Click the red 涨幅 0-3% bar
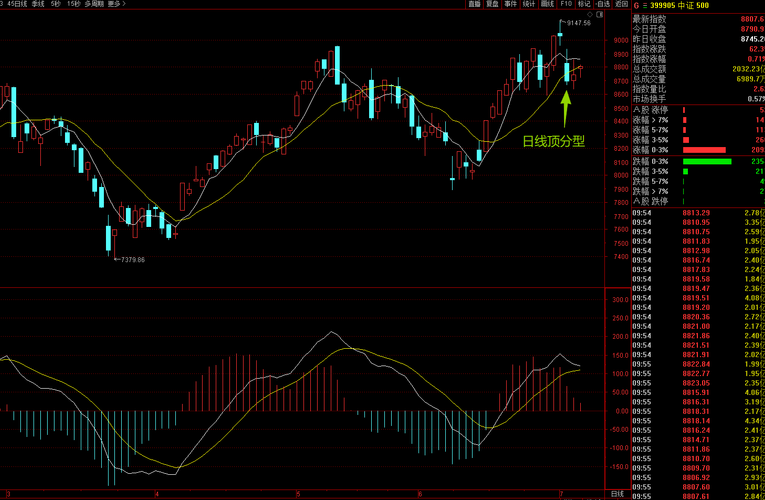765x500 pixels. coord(704,150)
